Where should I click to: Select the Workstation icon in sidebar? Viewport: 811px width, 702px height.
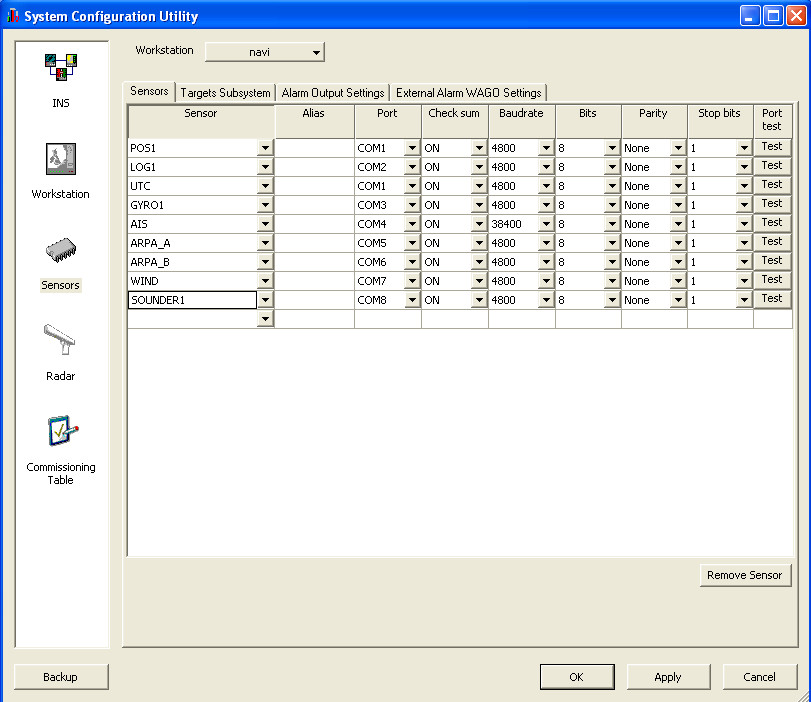61,159
